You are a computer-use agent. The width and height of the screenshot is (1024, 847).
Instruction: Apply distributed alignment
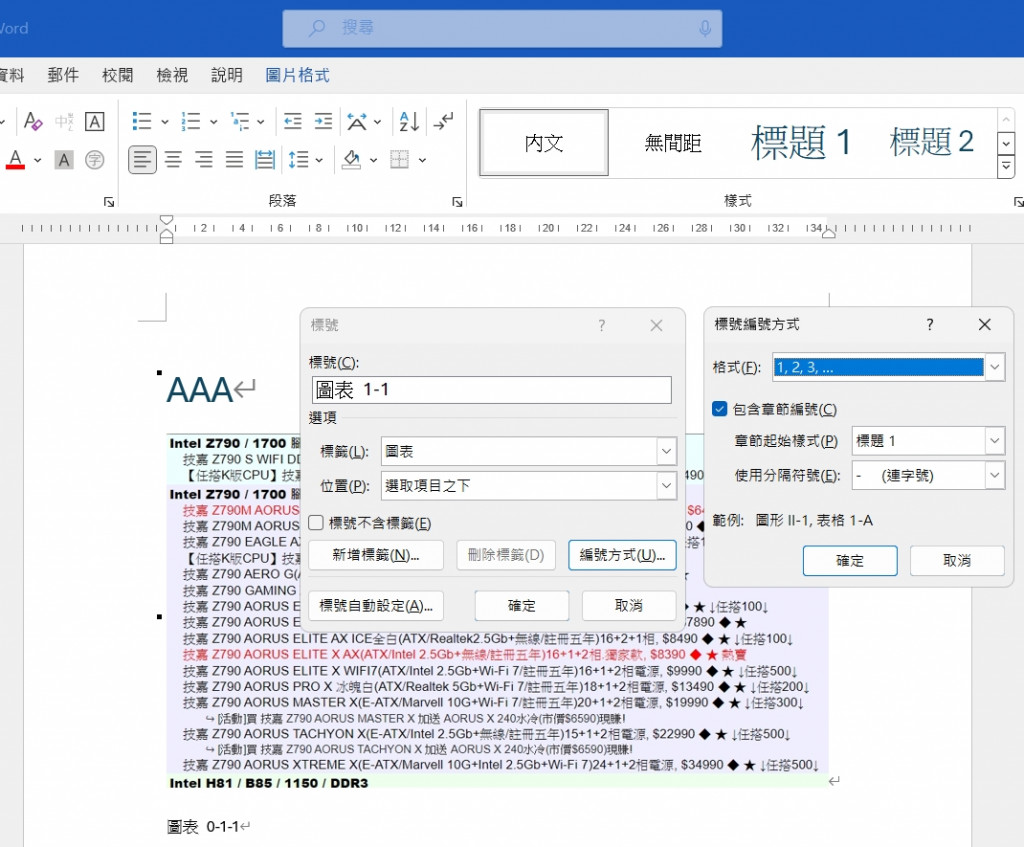pyautogui.click(x=264, y=159)
